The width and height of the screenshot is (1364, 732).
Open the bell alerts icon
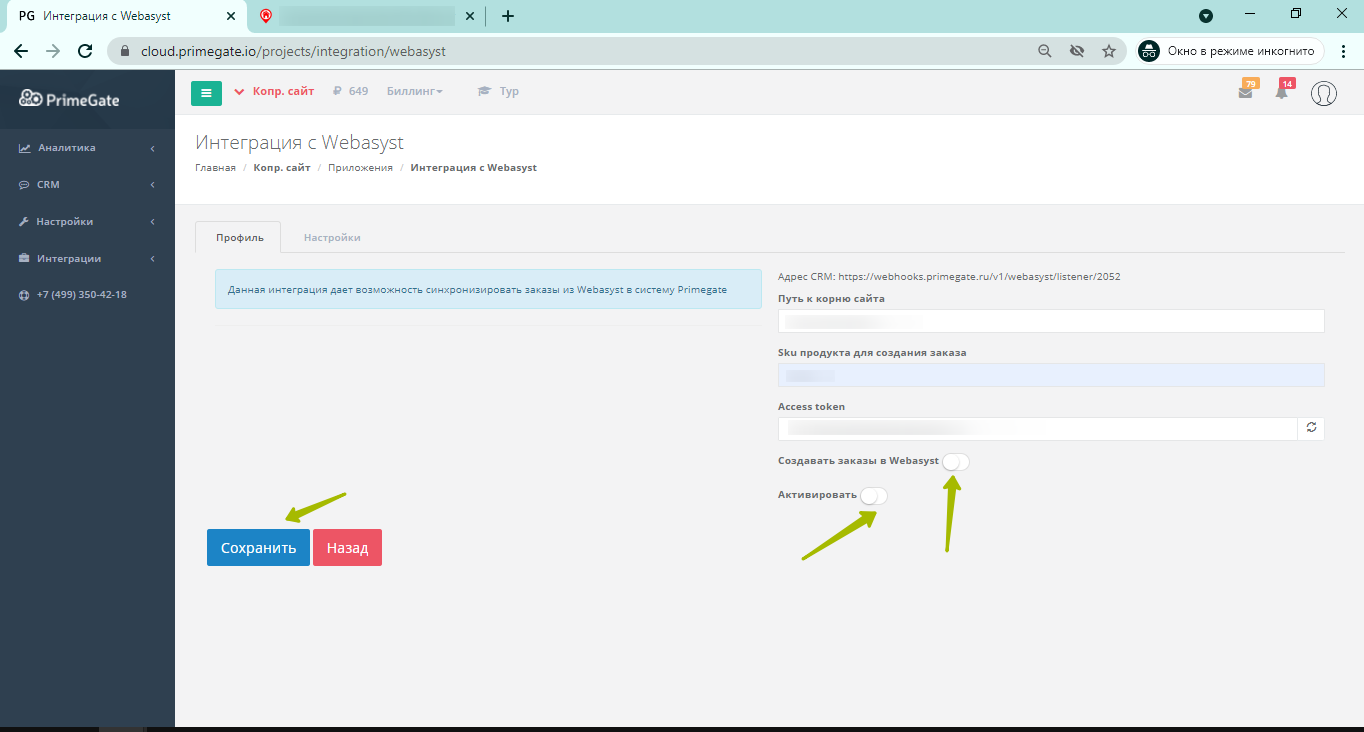[1281, 93]
